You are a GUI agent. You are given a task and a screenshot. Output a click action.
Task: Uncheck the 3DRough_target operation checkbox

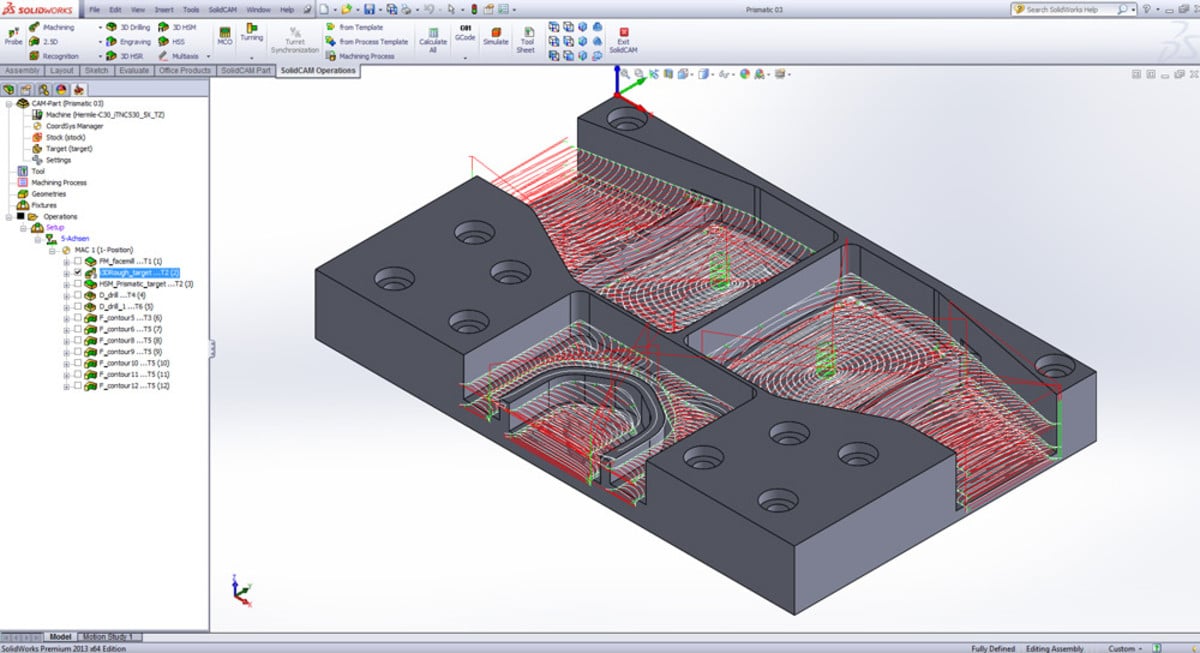pyautogui.click(x=78, y=272)
